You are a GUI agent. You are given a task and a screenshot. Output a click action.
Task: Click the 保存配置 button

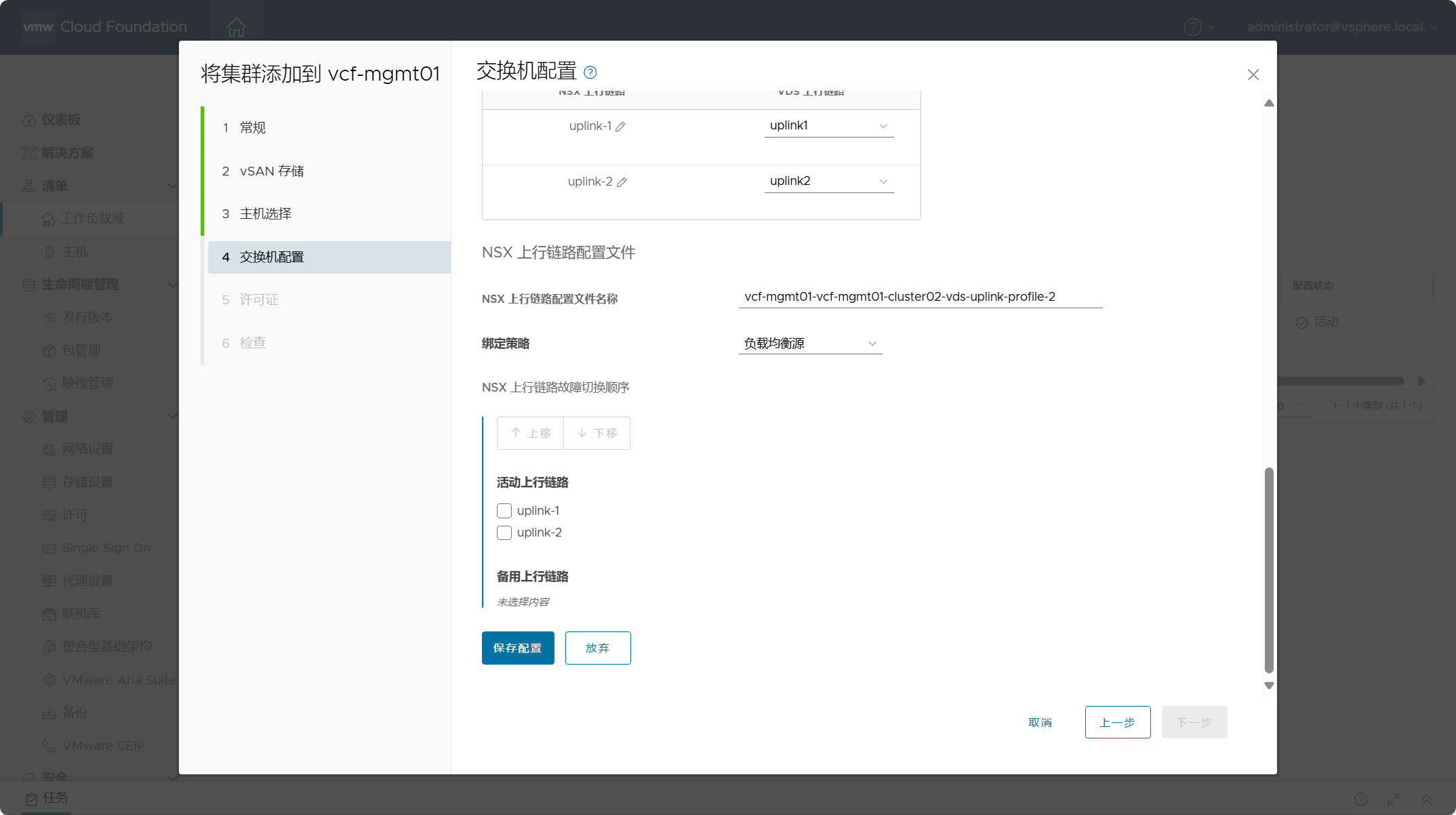coord(518,648)
